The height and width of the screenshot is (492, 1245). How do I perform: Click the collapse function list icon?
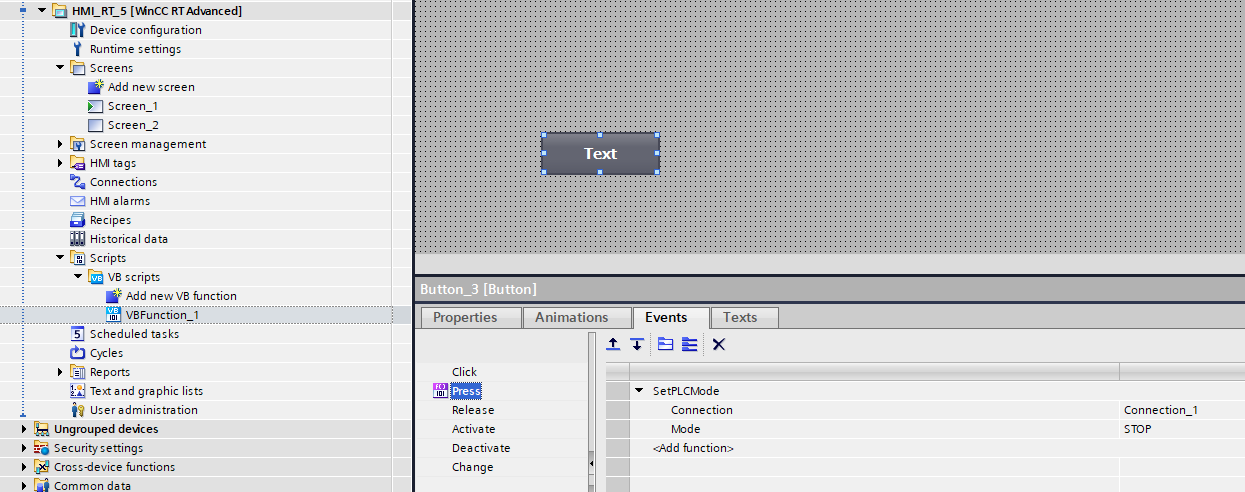[665, 344]
